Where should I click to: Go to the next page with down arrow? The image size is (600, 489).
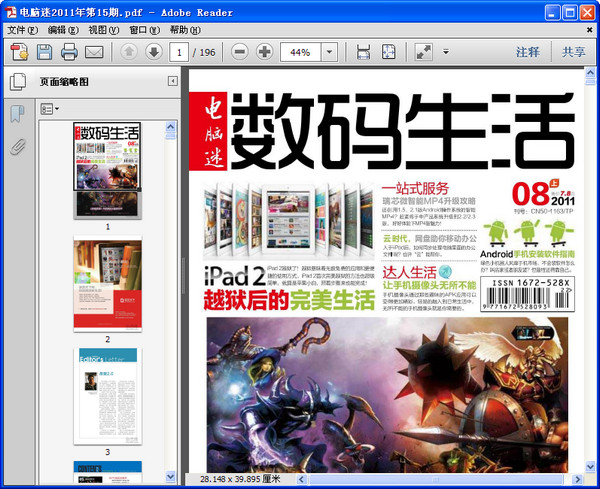pos(153,51)
